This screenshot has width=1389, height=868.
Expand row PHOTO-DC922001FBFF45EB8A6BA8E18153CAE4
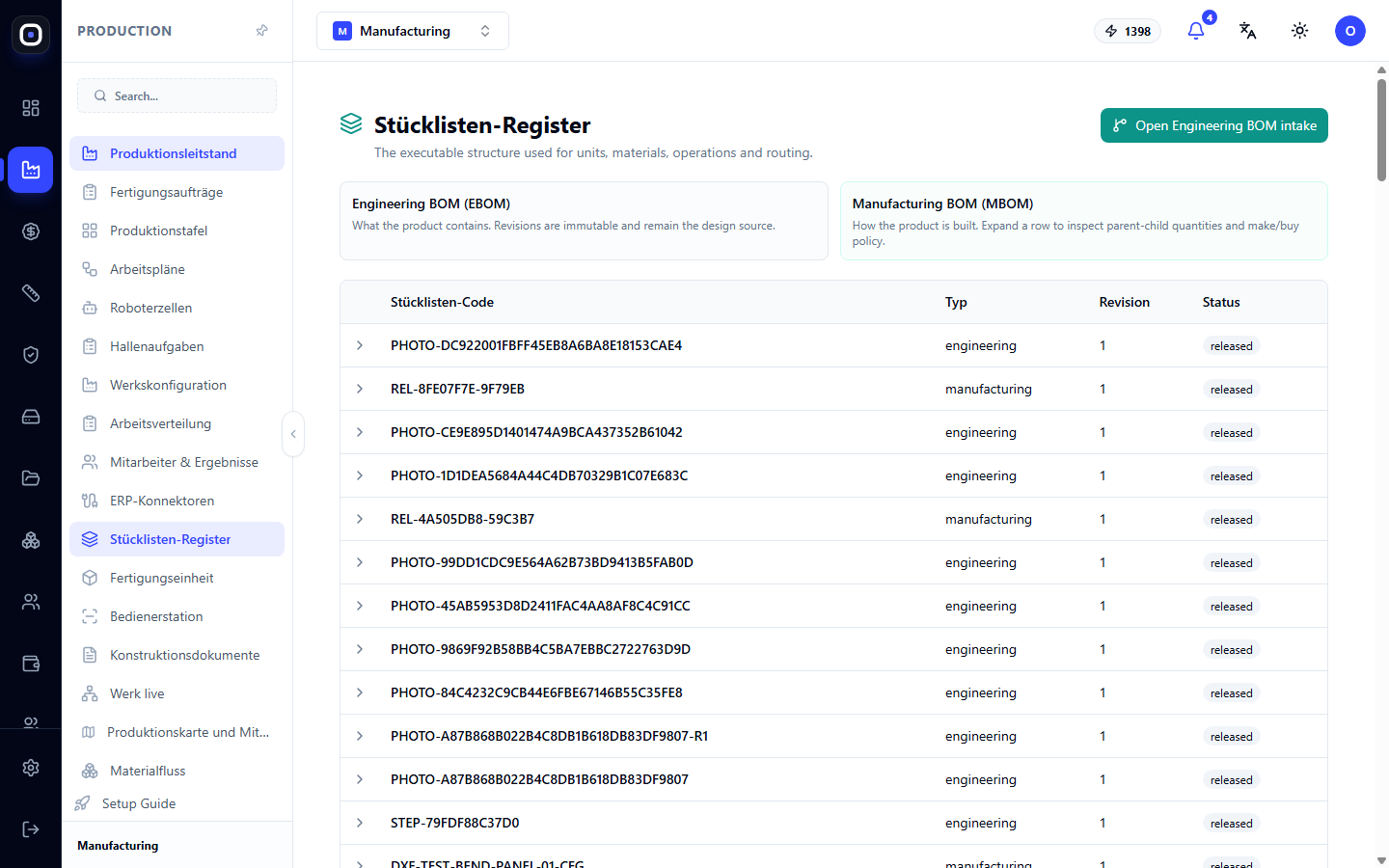point(360,345)
